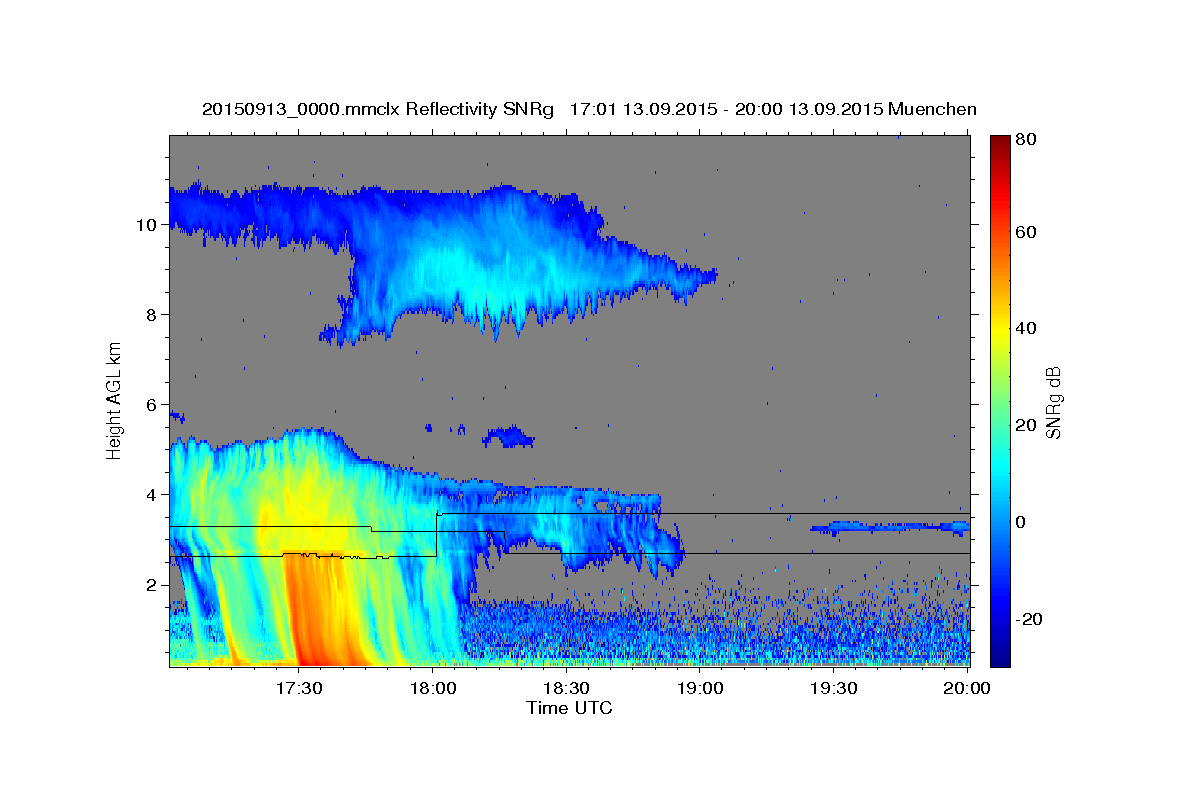Click the 18:00 time tick label

coord(433,688)
